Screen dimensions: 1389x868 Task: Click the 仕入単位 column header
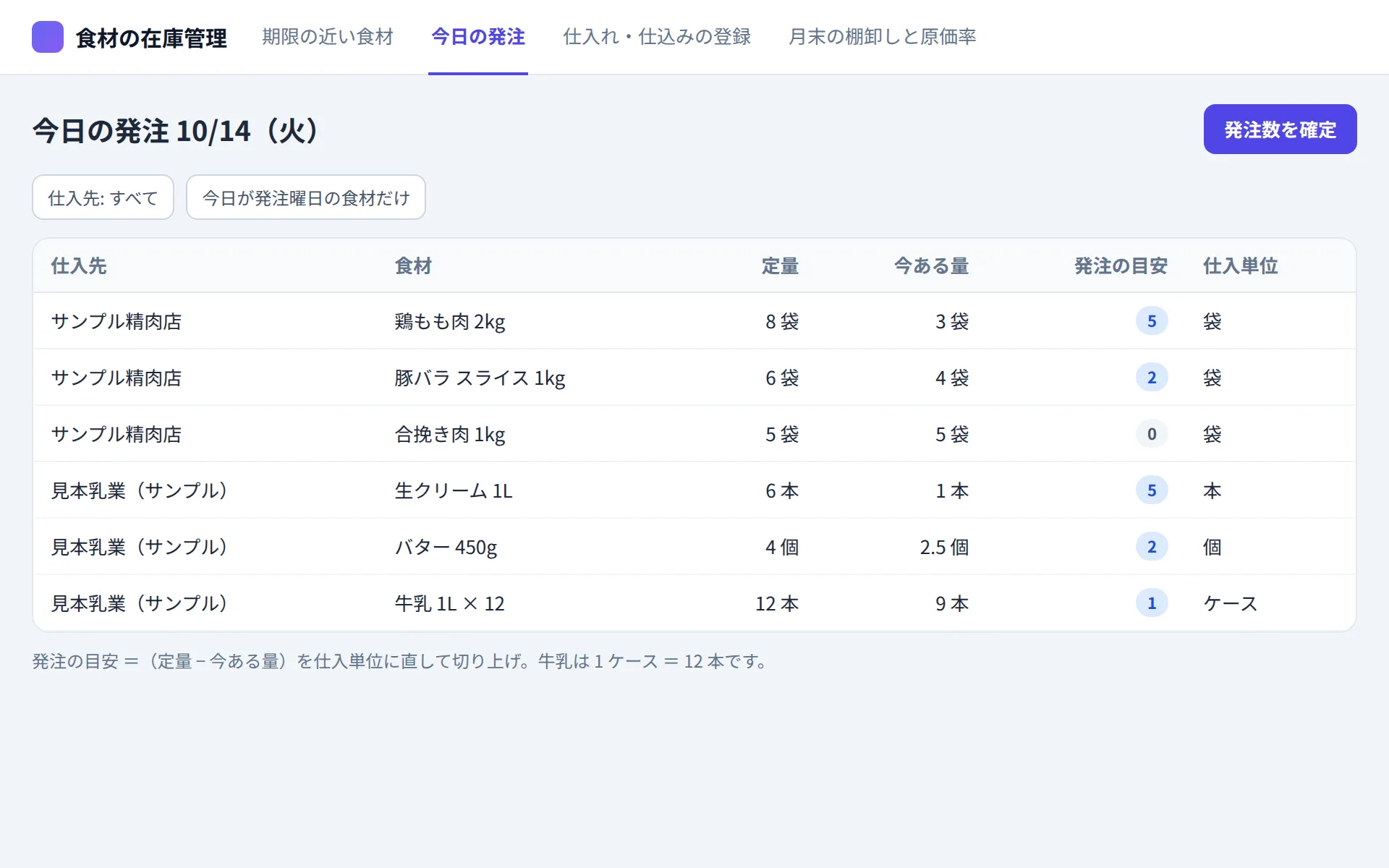point(1241,266)
